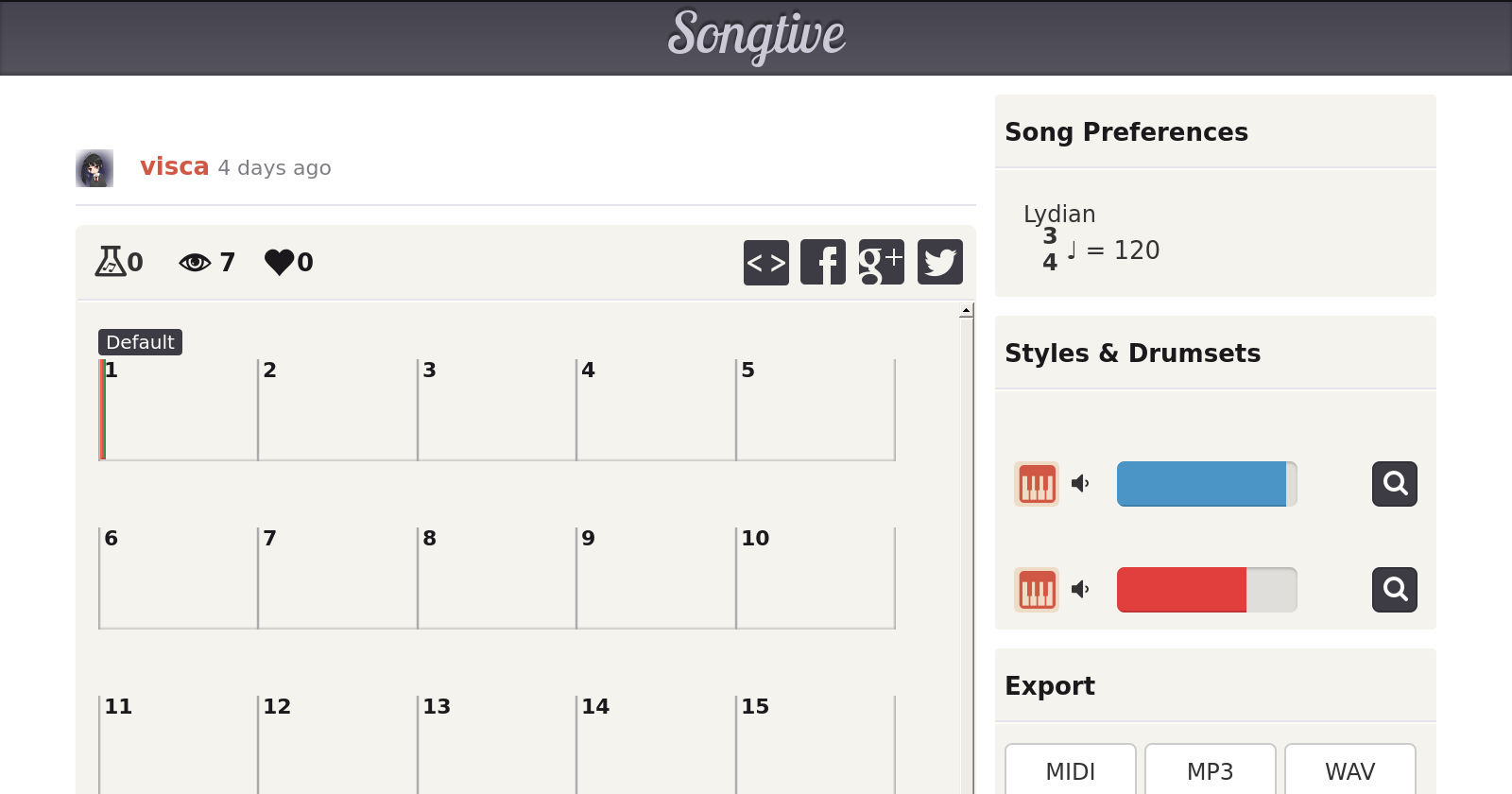Click the red track's piano instrument icon
This screenshot has width=1512, height=794.
[1037, 590]
